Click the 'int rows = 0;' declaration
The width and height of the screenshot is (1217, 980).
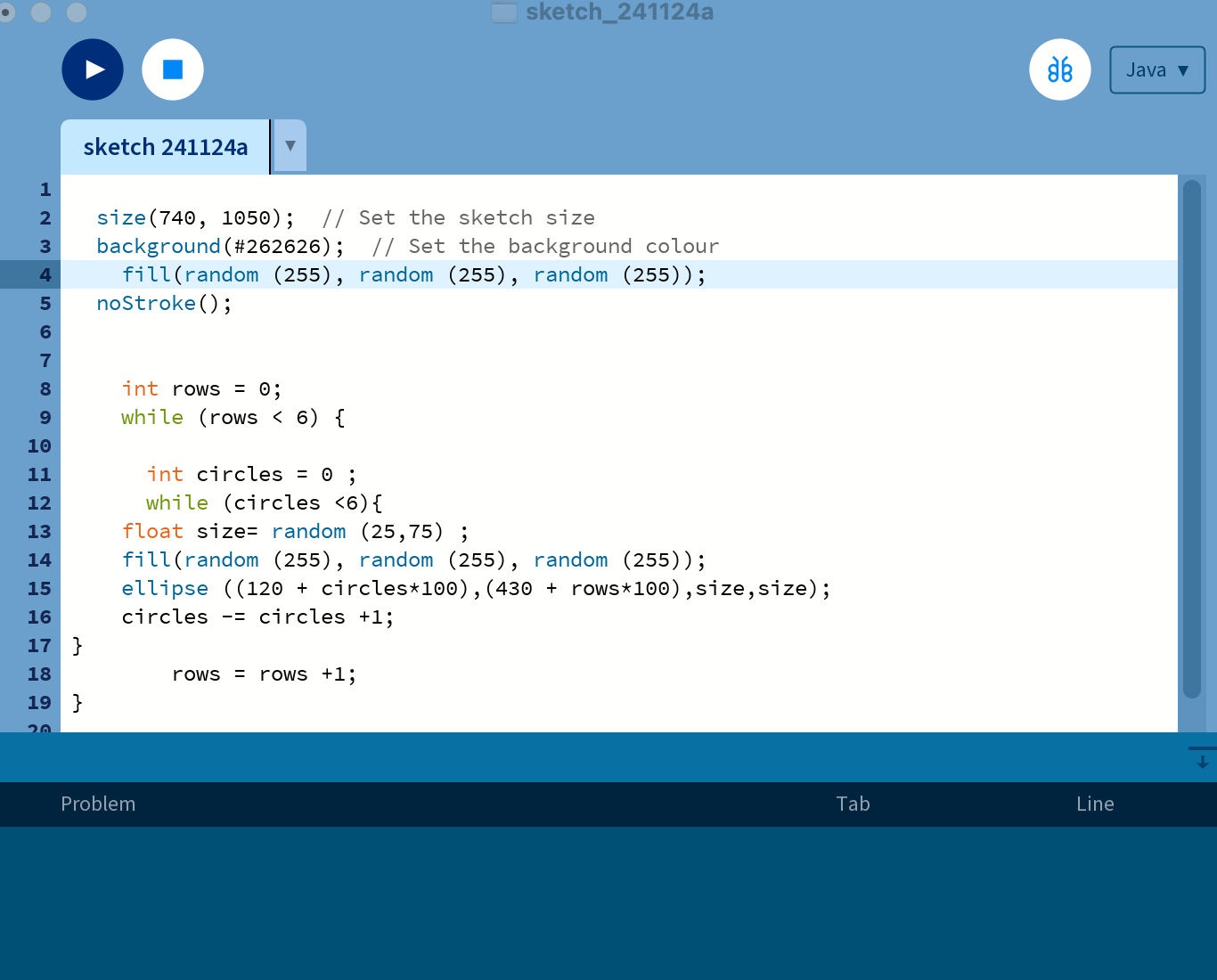tap(201, 389)
